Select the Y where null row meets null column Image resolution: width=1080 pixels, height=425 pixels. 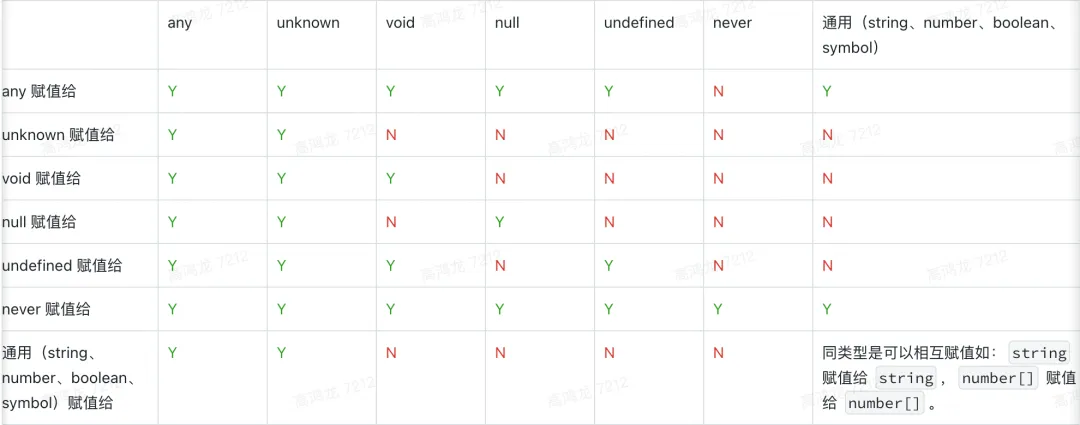500,222
